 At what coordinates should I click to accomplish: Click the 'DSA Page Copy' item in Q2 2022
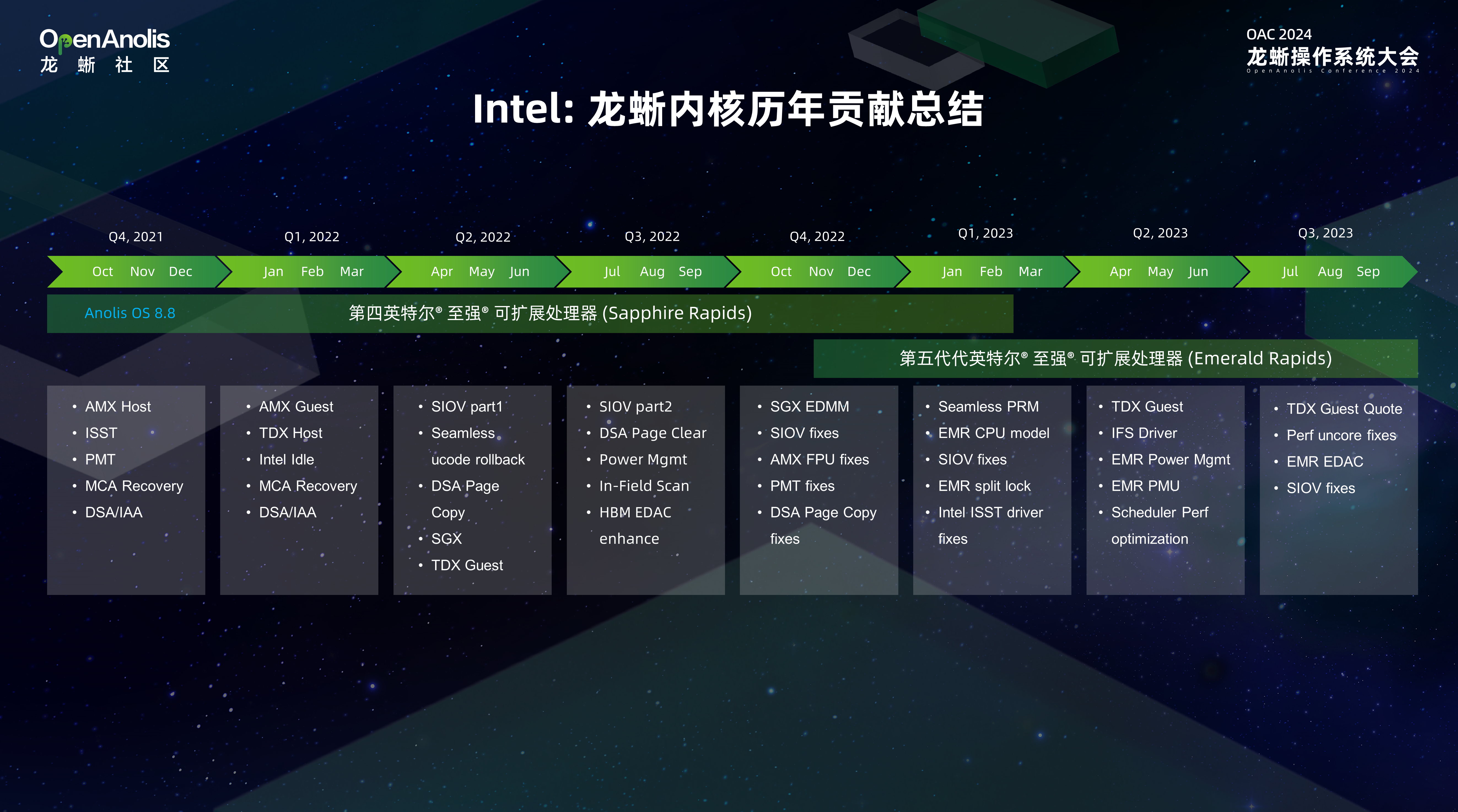(465, 499)
